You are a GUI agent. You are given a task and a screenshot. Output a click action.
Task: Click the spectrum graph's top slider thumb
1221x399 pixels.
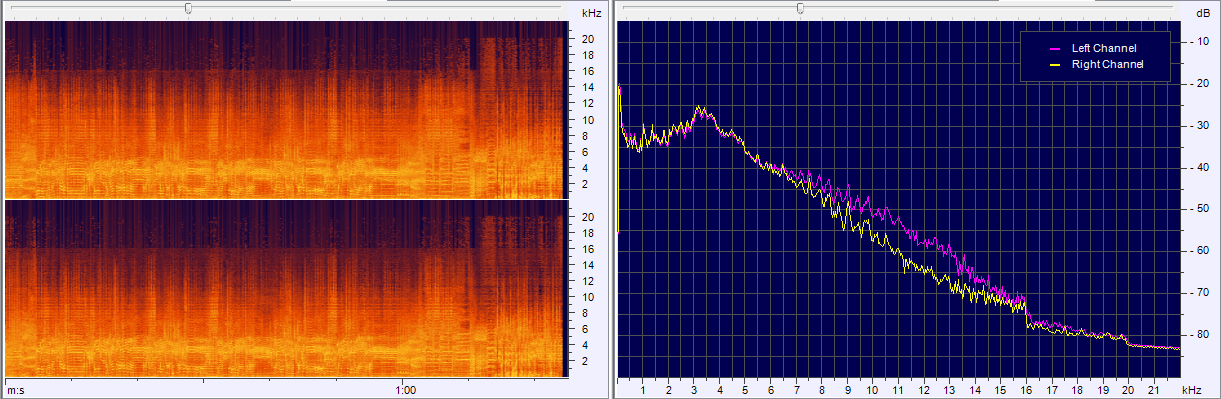pos(799,8)
